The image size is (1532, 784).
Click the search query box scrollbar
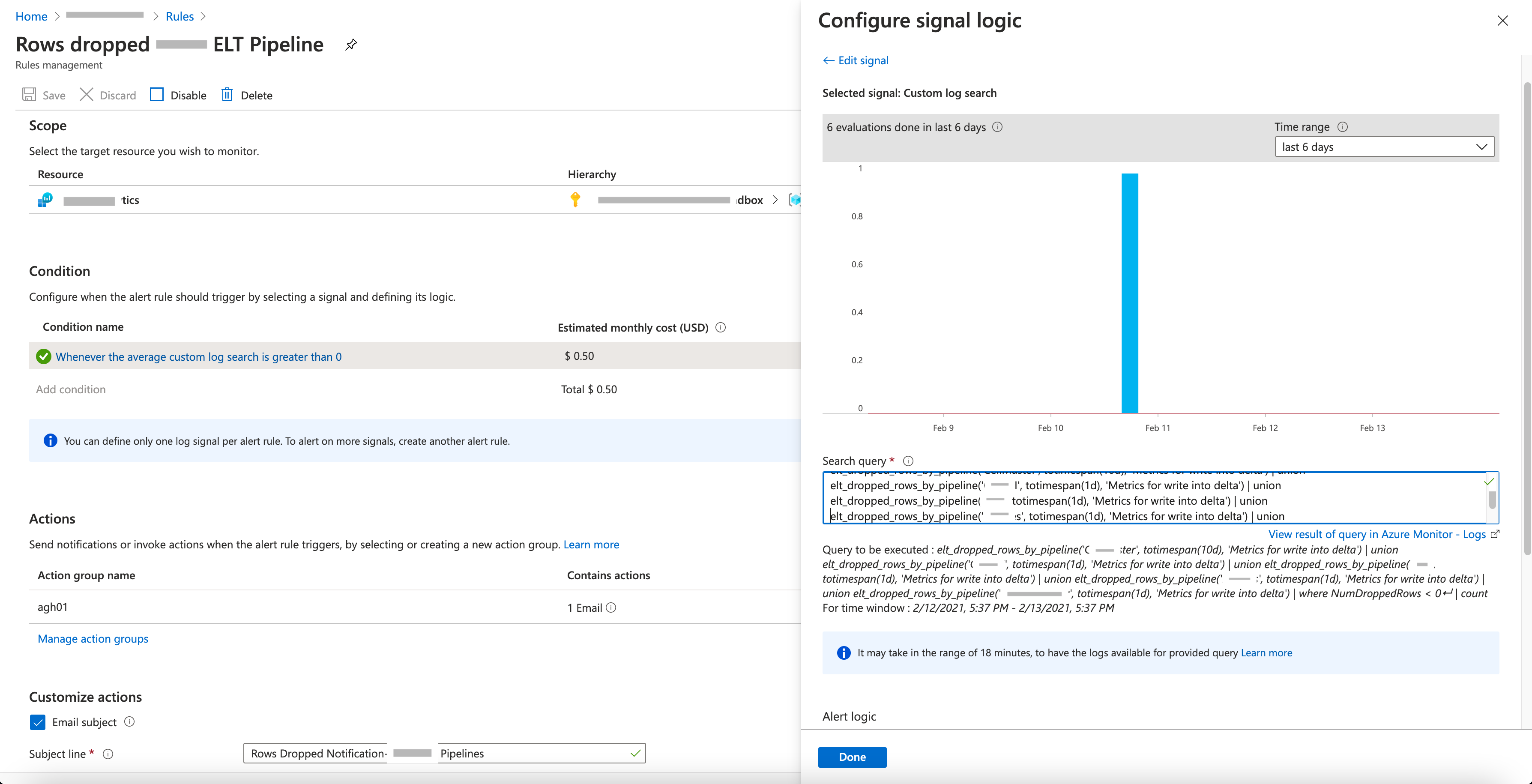pos(1492,500)
